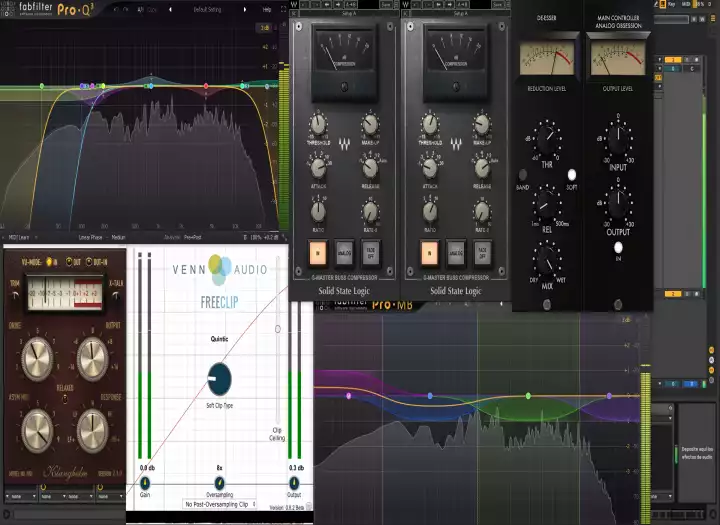Select the leftmost green EQ band node
This screenshot has width=720, height=525.
coord(42,86)
